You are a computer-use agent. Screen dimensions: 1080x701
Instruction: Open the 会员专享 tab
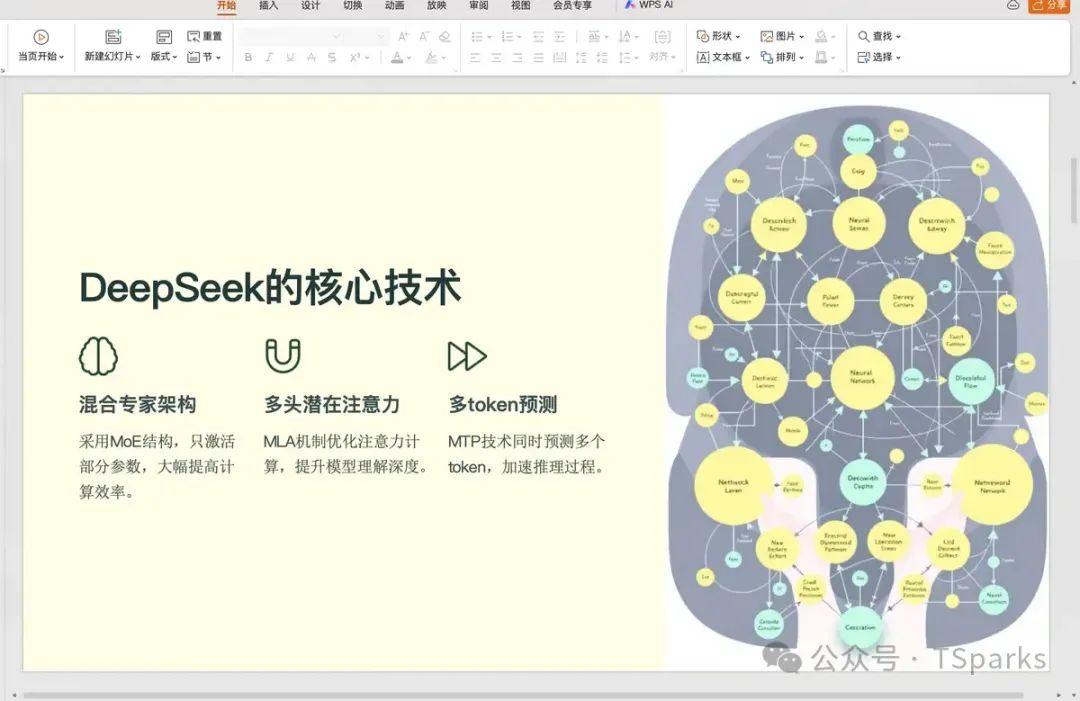(572, 6)
